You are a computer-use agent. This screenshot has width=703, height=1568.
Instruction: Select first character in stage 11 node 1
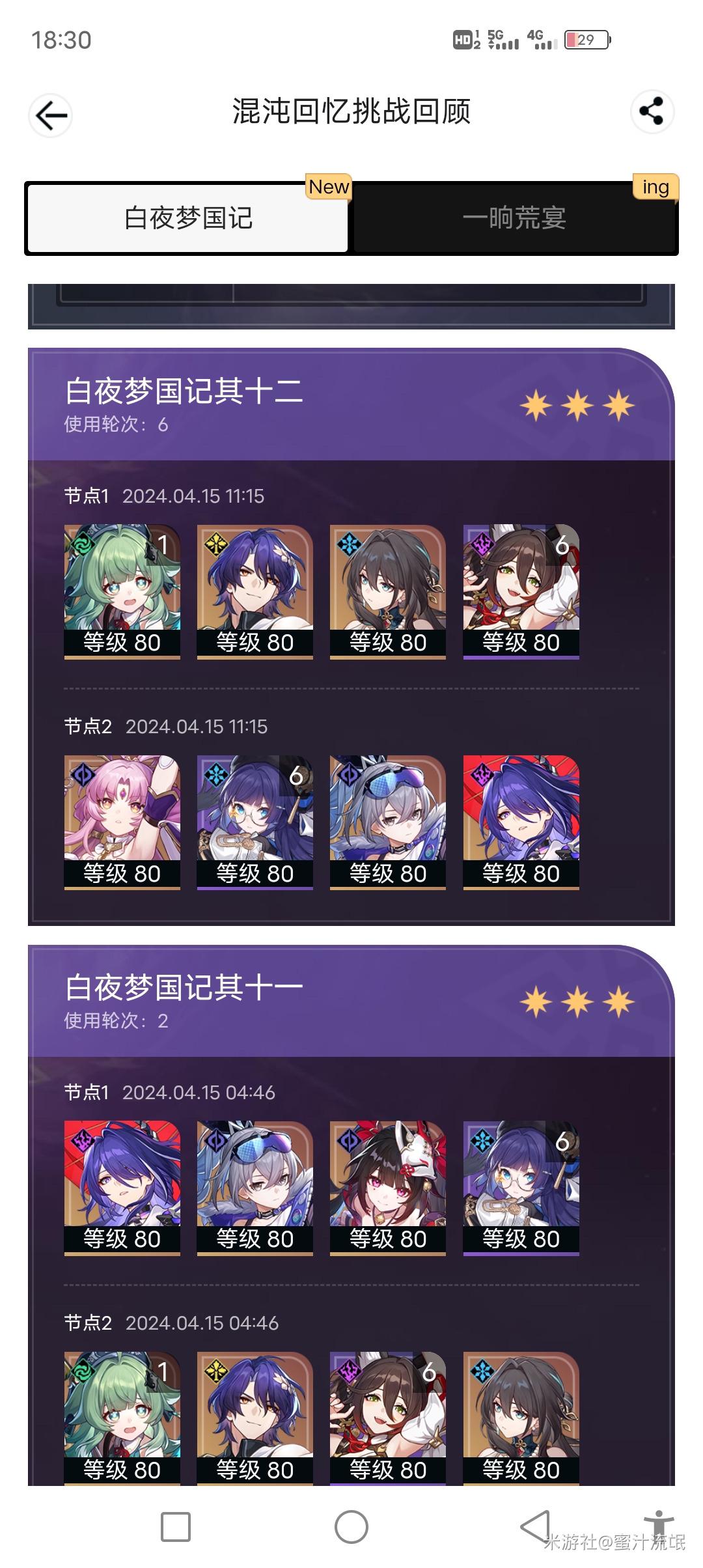(122, 1188)
